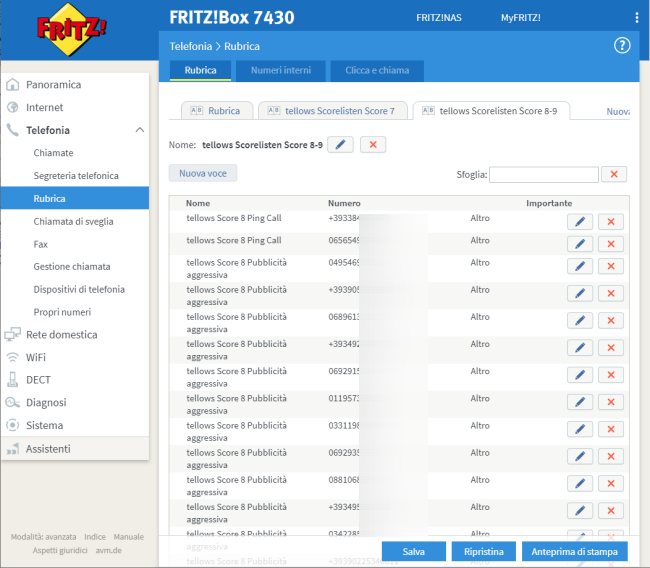
Task: Delete the Ping Call entry starting 0656549
Action: 611,244
